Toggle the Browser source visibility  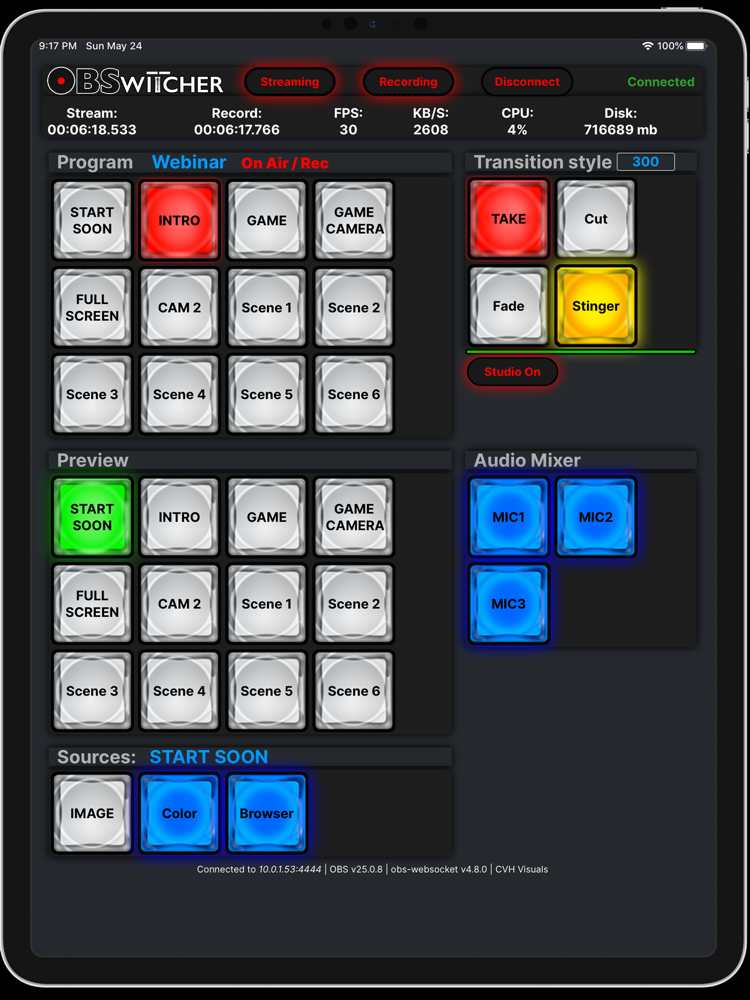(267, 814)
